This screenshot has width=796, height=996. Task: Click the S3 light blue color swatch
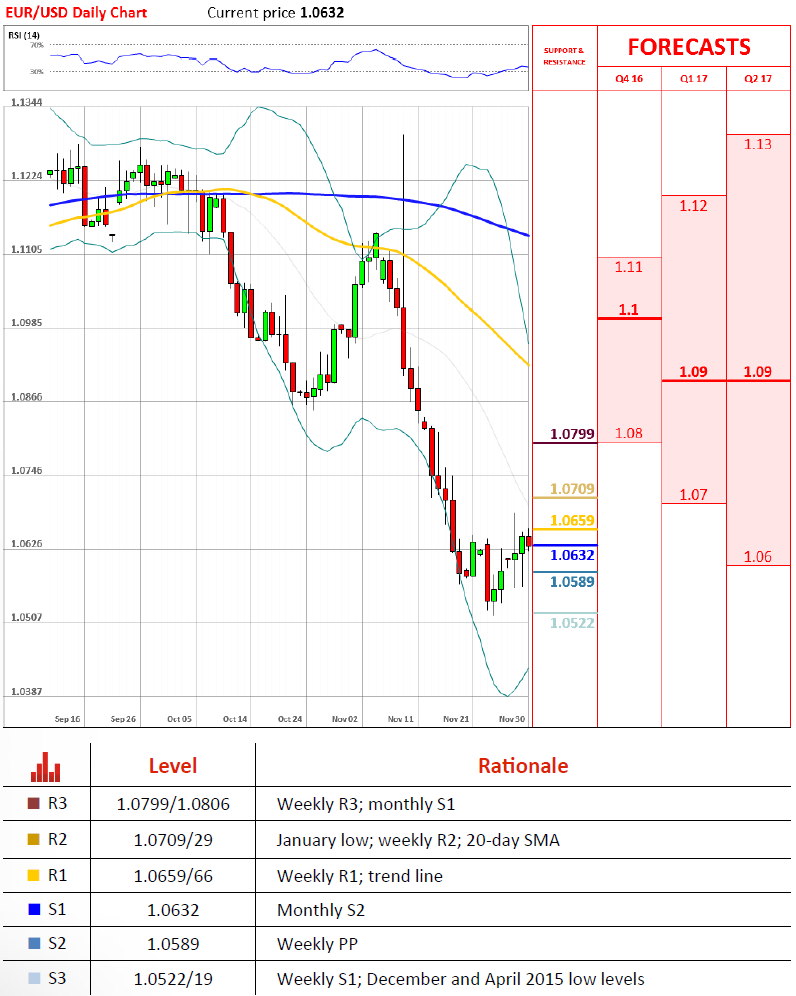click(34, 978)
